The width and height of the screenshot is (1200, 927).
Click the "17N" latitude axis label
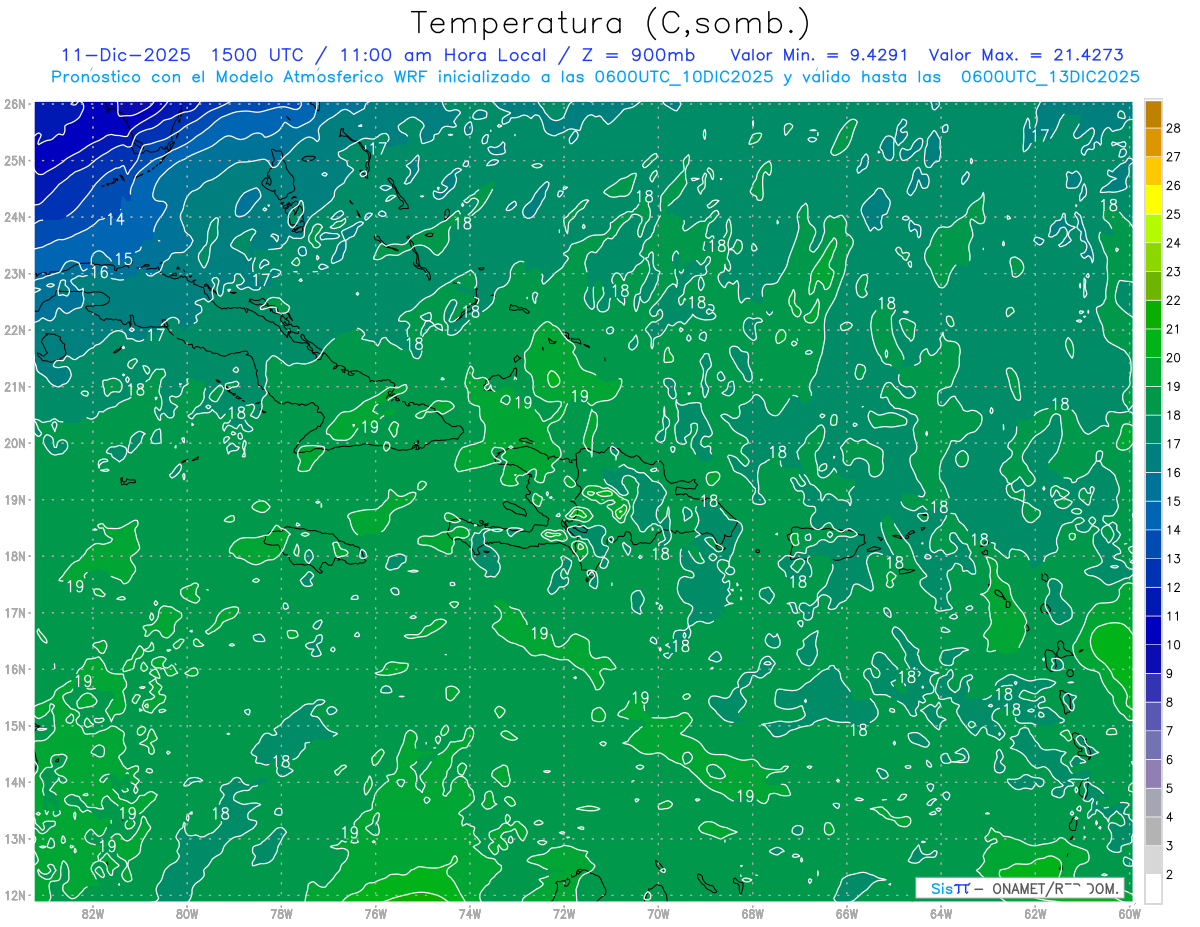point(14,612)
